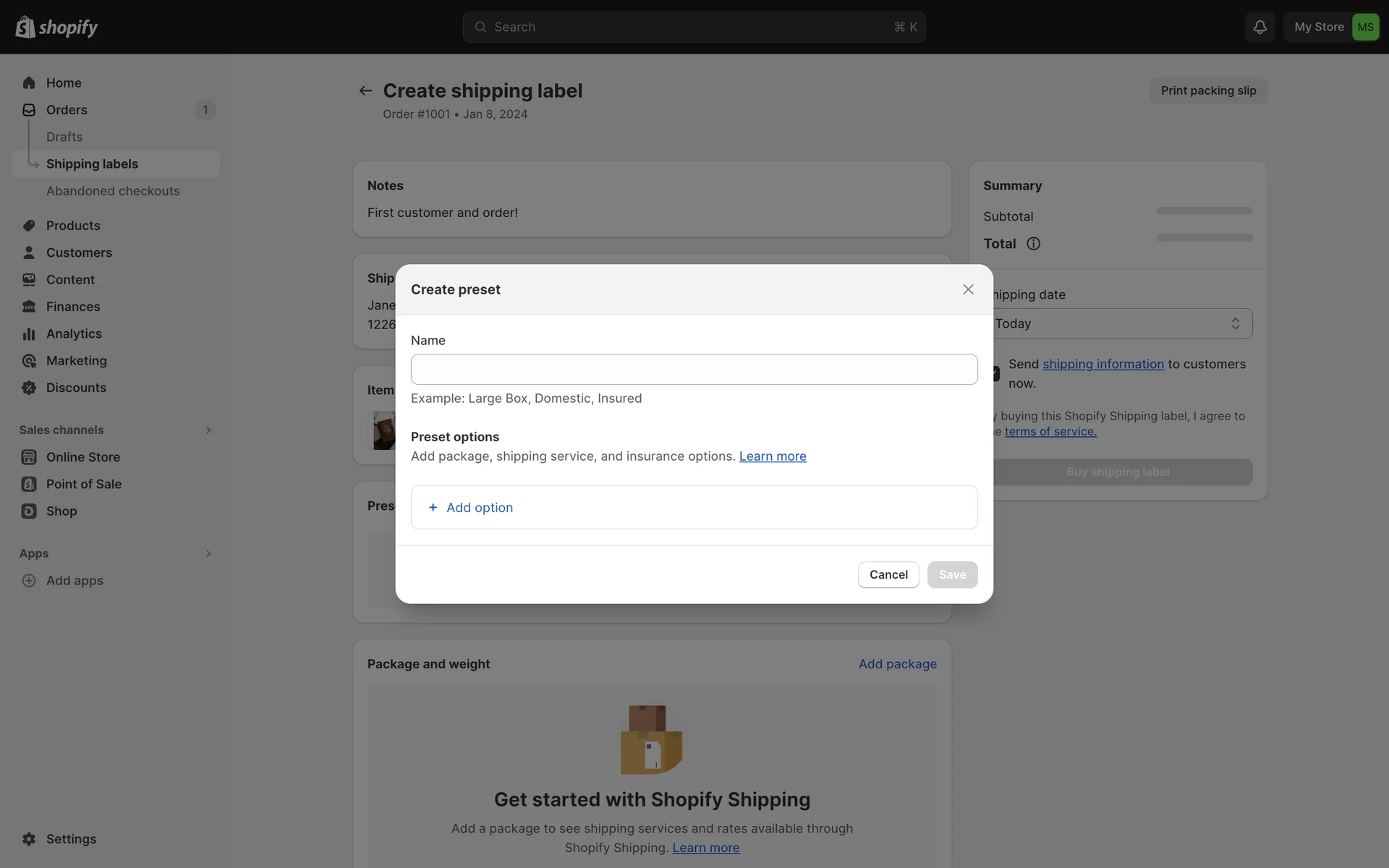Close the Create preset dialog
Image resolution: width=1389 pixels, height=868 pixels.
pos(968,289)
